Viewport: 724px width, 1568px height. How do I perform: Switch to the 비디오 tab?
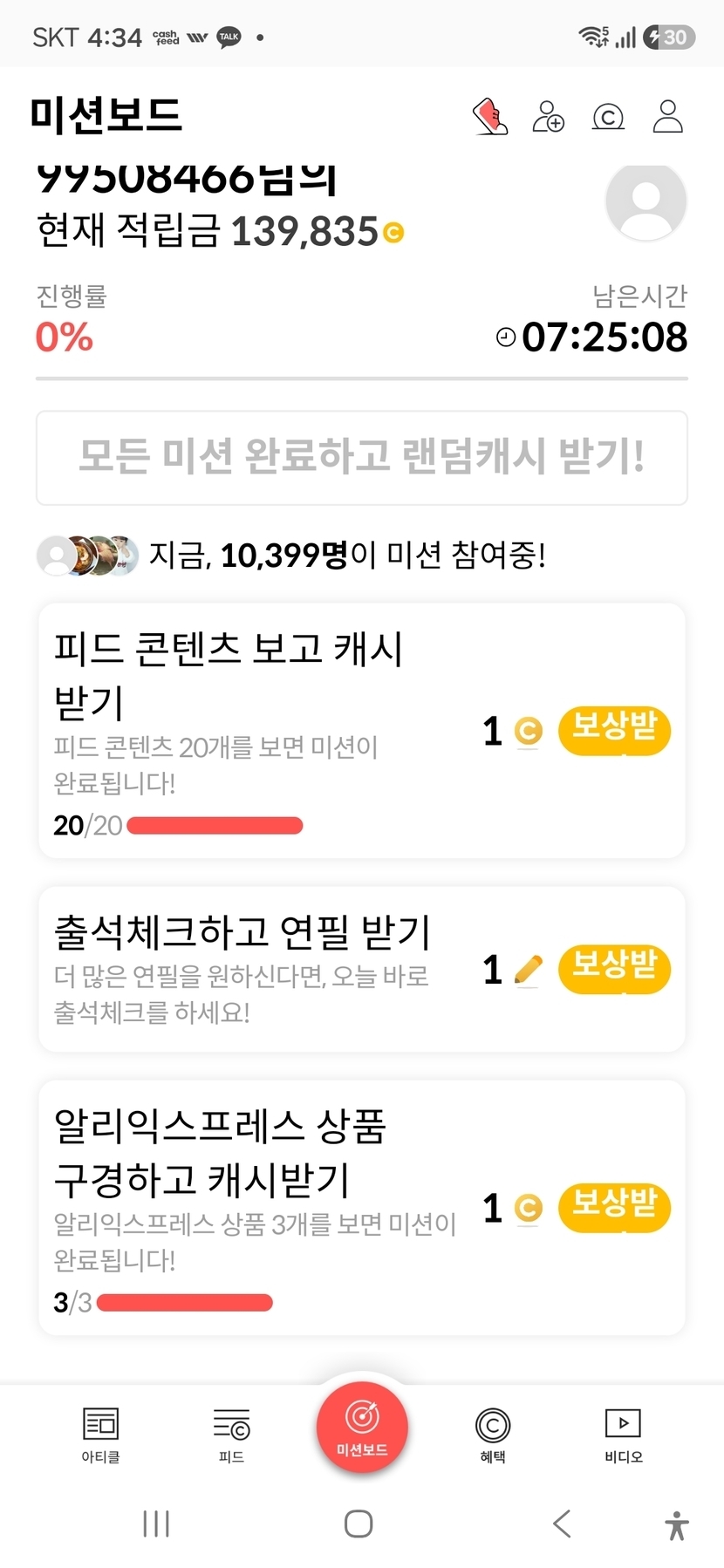pyautogui.click(x=624, y=1435)
